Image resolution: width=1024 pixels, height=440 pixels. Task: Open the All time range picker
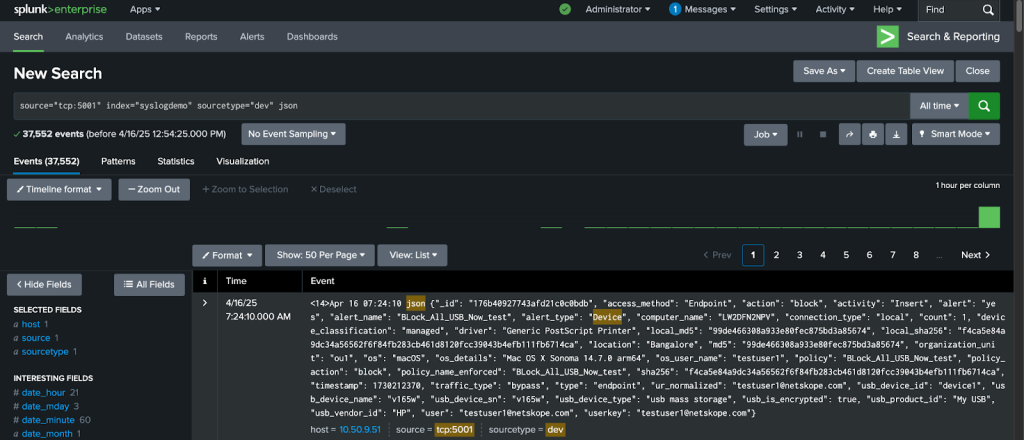939,105
